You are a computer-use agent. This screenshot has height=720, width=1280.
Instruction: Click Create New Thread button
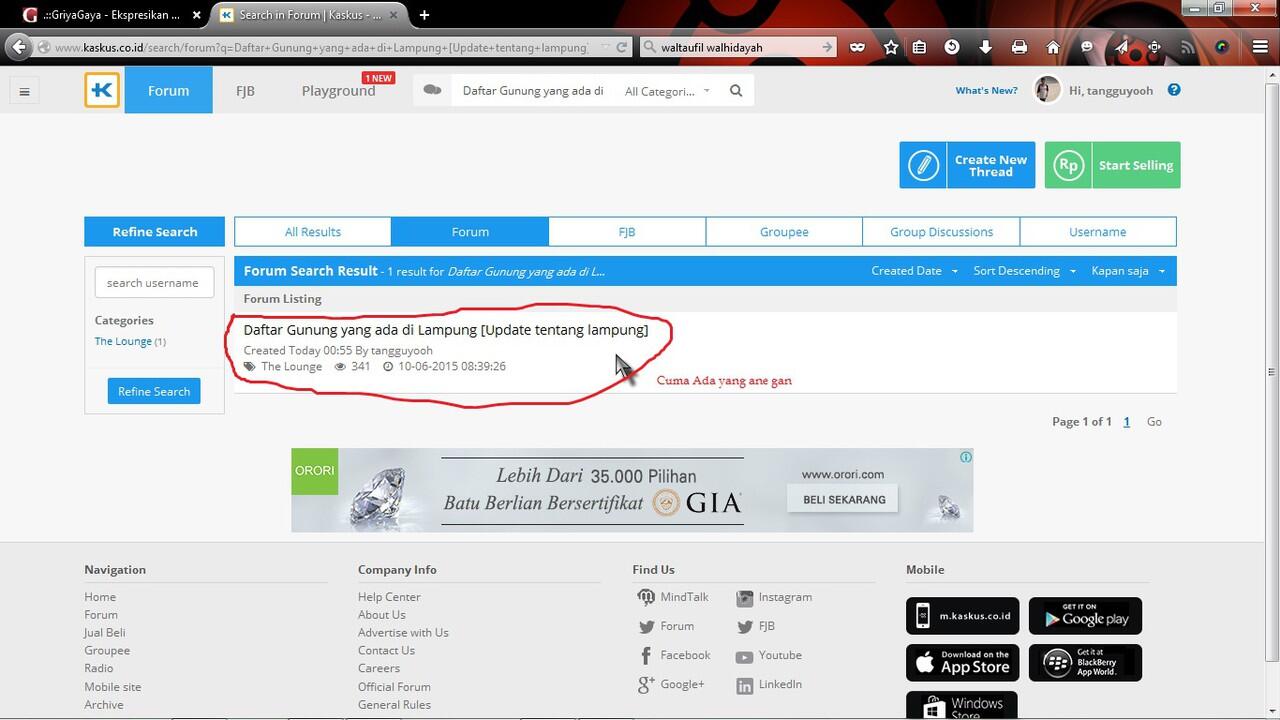(967, 165)
